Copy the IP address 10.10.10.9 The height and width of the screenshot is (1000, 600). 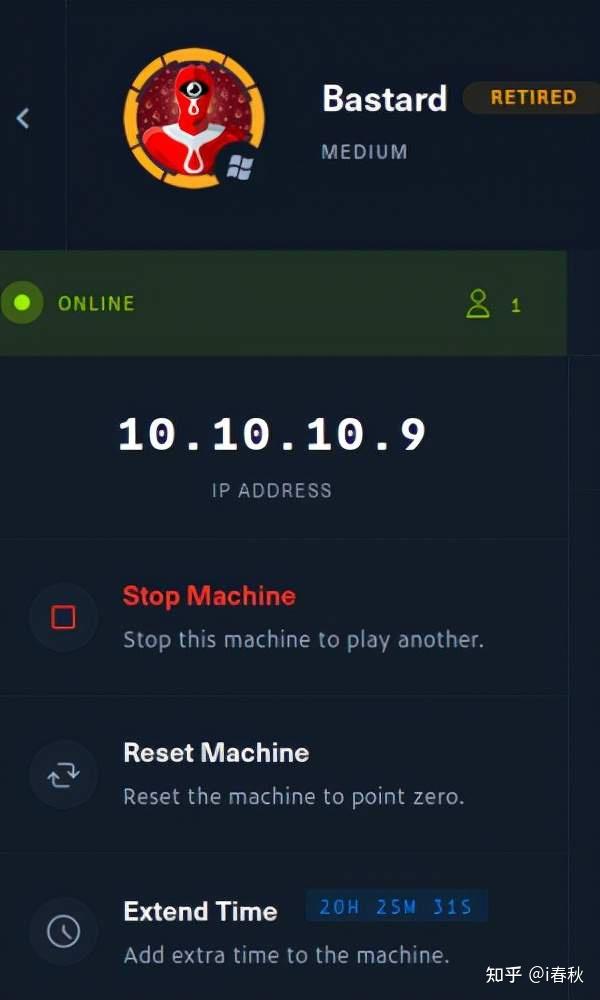272,435
